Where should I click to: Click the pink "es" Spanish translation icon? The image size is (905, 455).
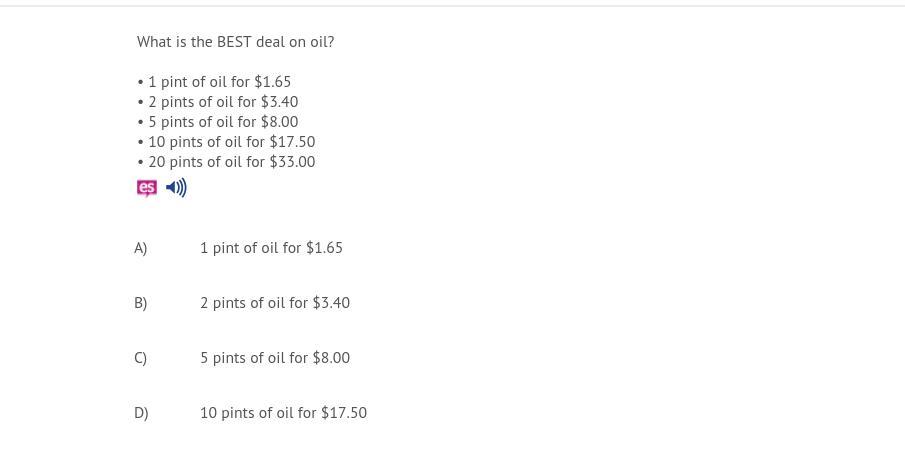pos(147,188)
